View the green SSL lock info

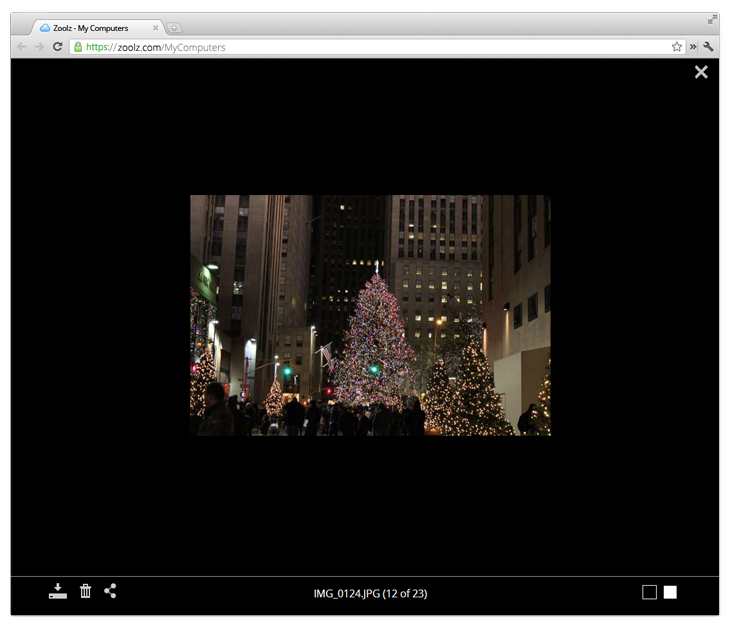coord(78,47)
